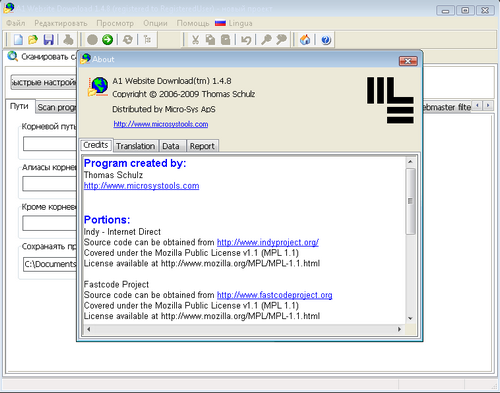The image size is (500, 393).
Task: Select the Пути tab in main window
Action: (x=19, y=106)
